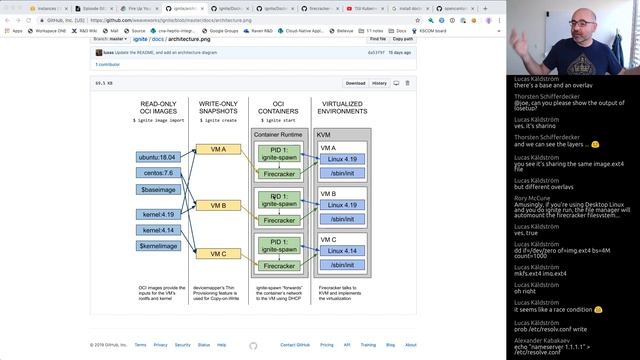Click the Training footer link
Viewport: 640px width, 360px height.
(x=368, y=345)
